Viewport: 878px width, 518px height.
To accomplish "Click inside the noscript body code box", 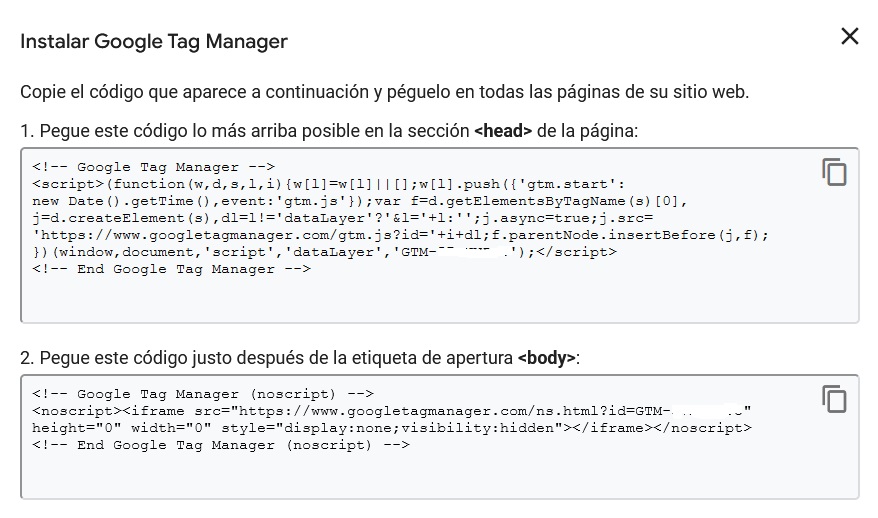I will [440, 437].
